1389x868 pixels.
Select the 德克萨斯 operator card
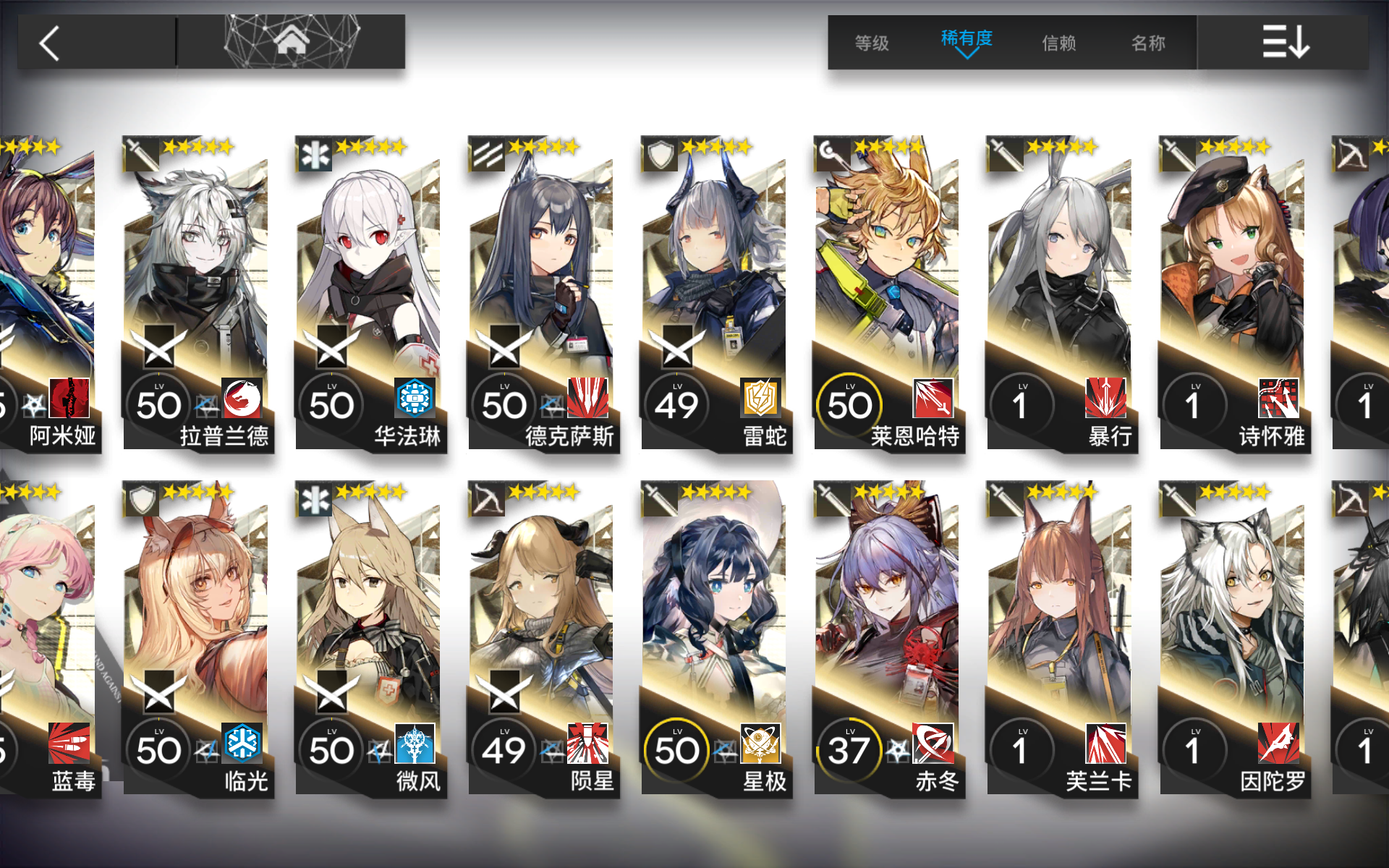pyautogui.click(x=543, y=294)
